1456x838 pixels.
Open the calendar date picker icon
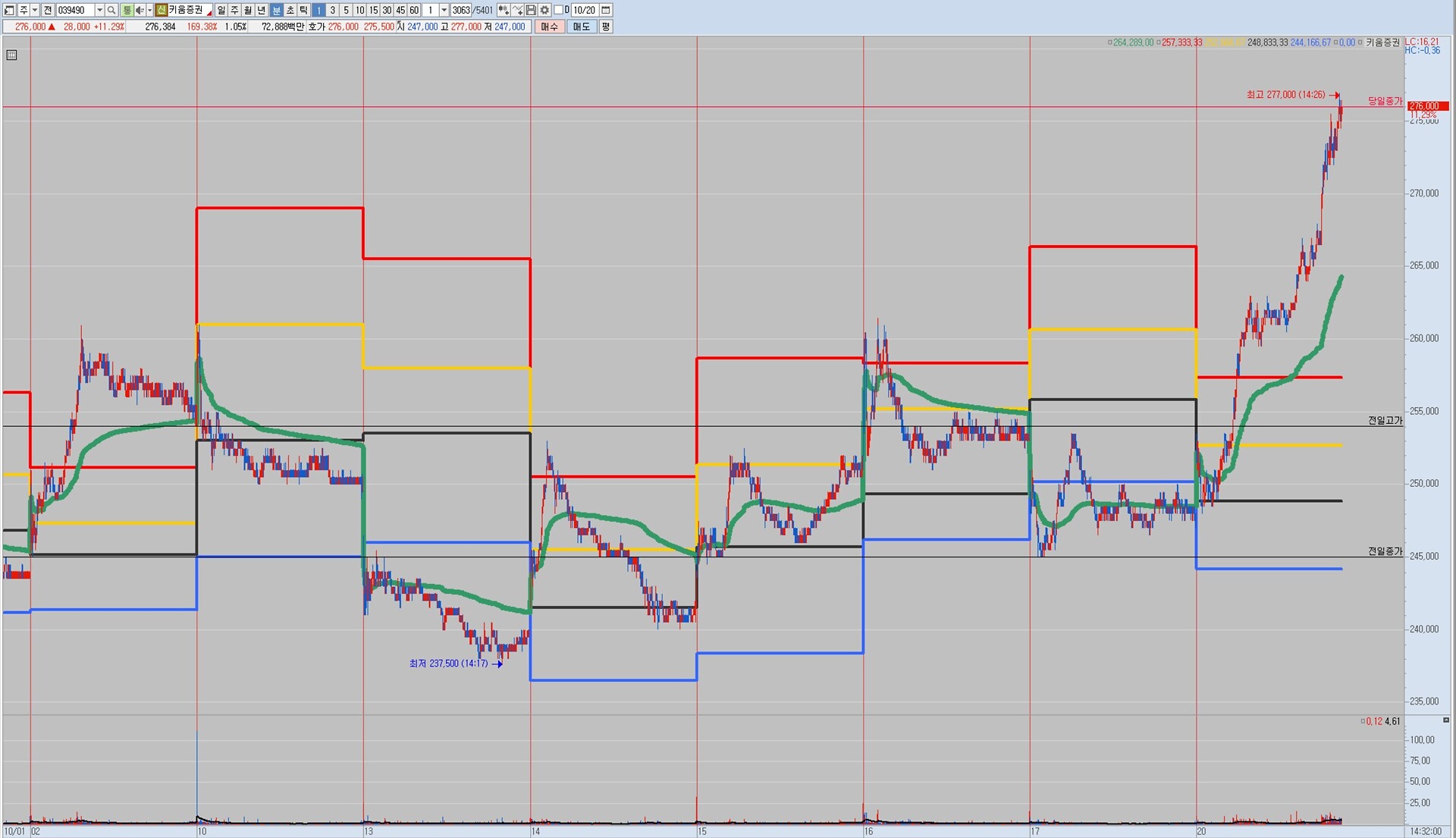pyautogui.click(x=606, y=10)
